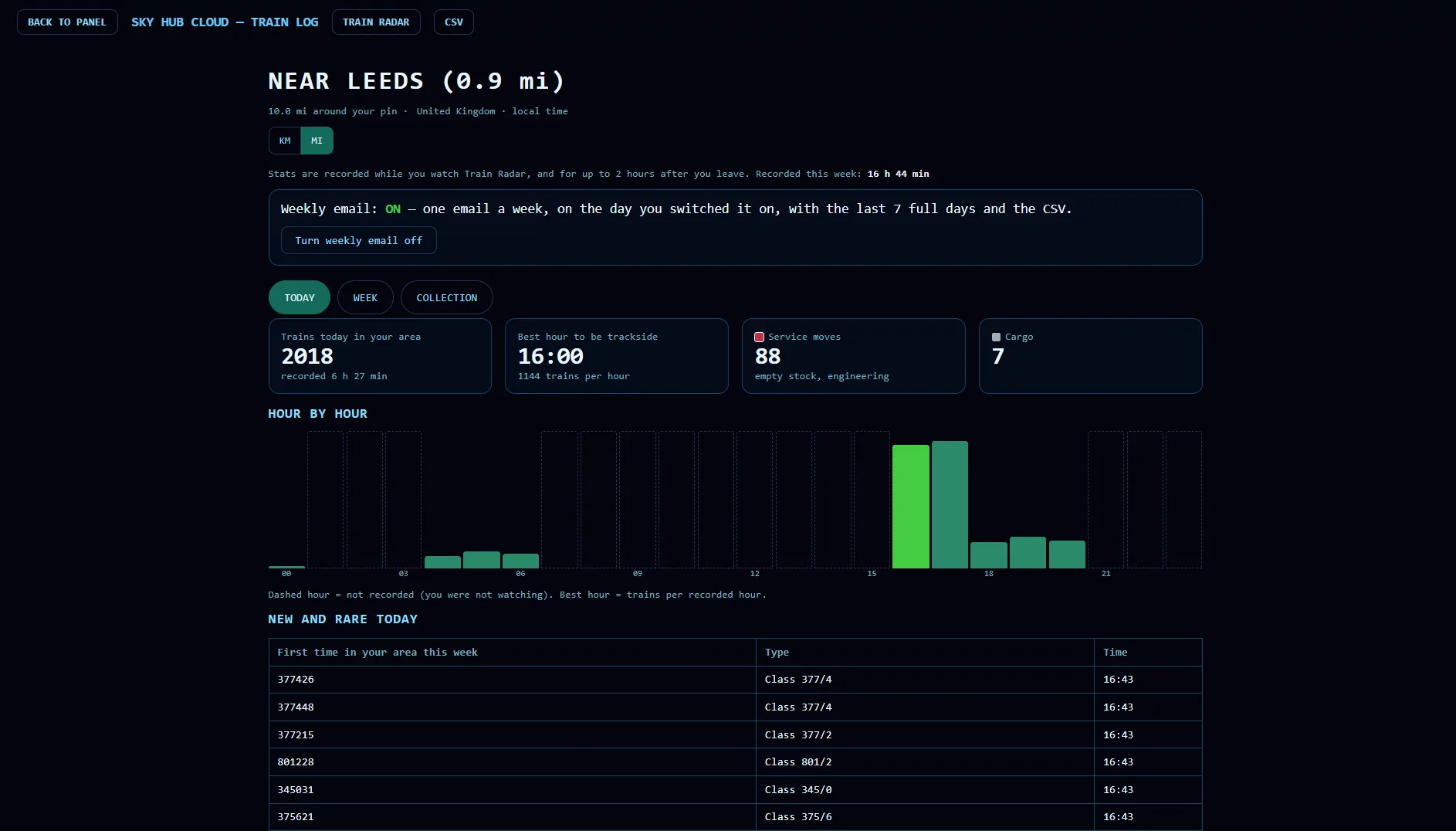The image size is (1456, 831).
Task: Switch distance units to KM
Action: 285,141
